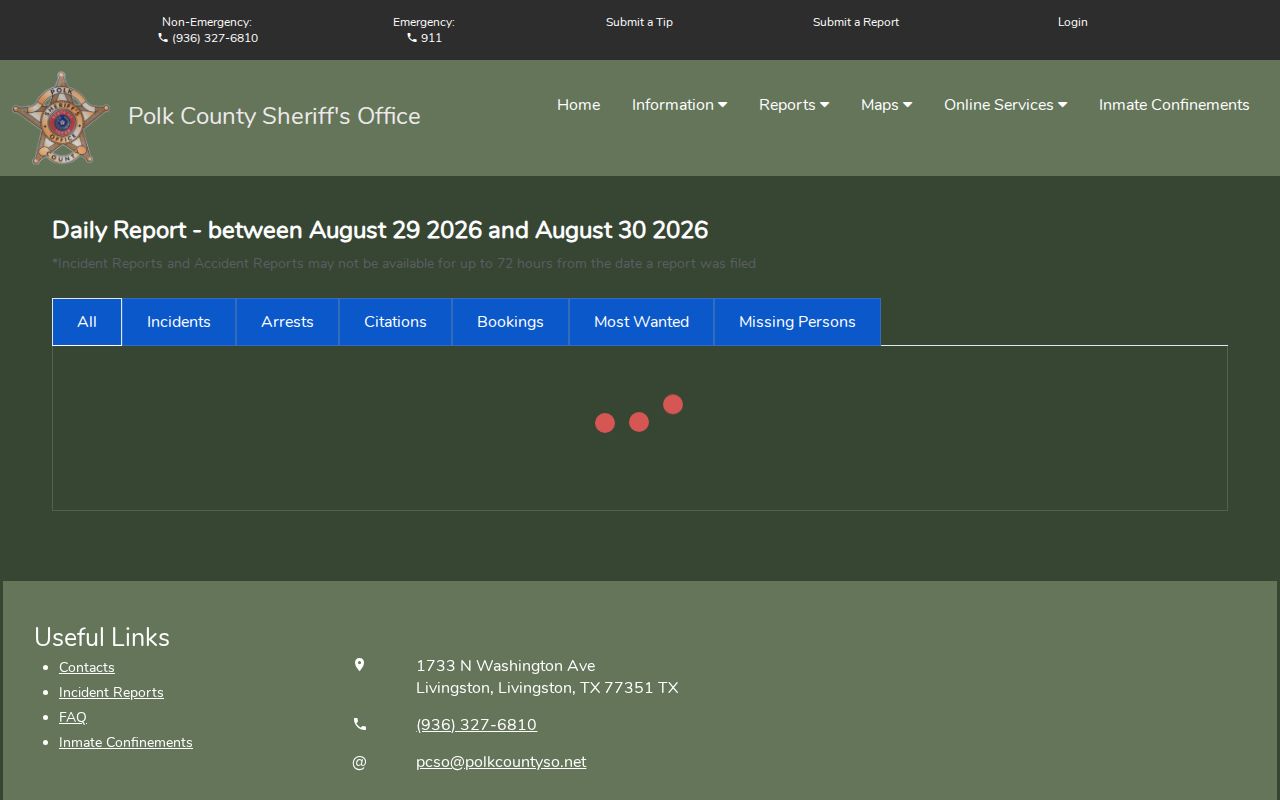Click the Polk County Sheriff's Office title

pyautogui.click(x=274, y=116)
